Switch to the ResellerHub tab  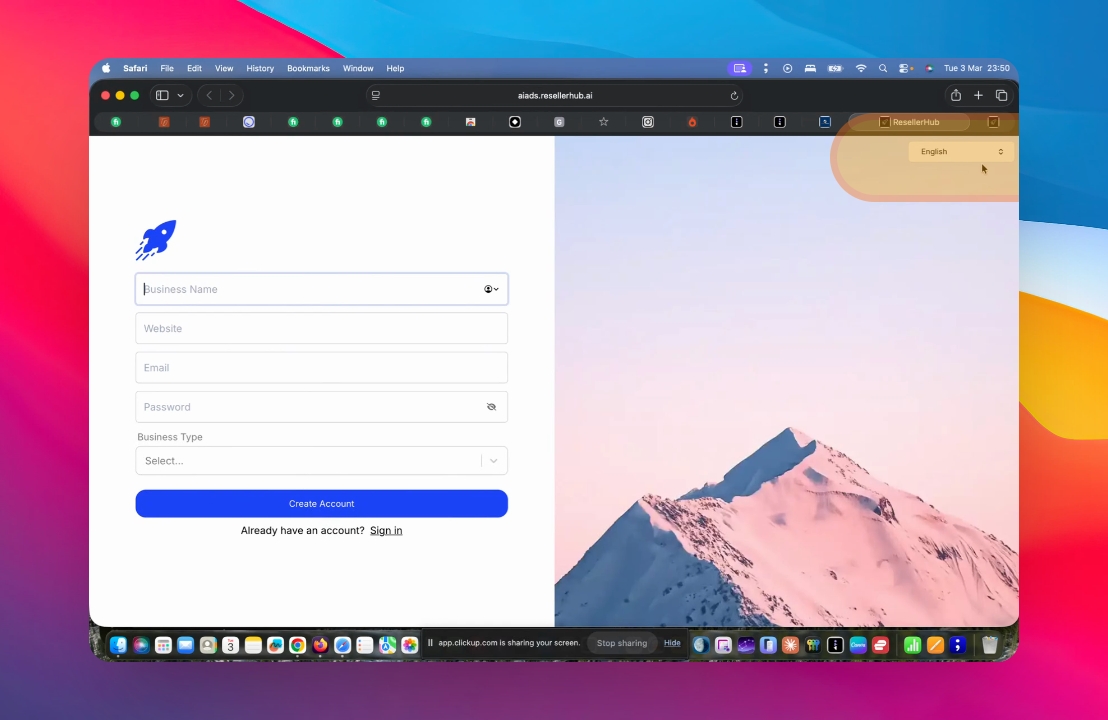909,122
